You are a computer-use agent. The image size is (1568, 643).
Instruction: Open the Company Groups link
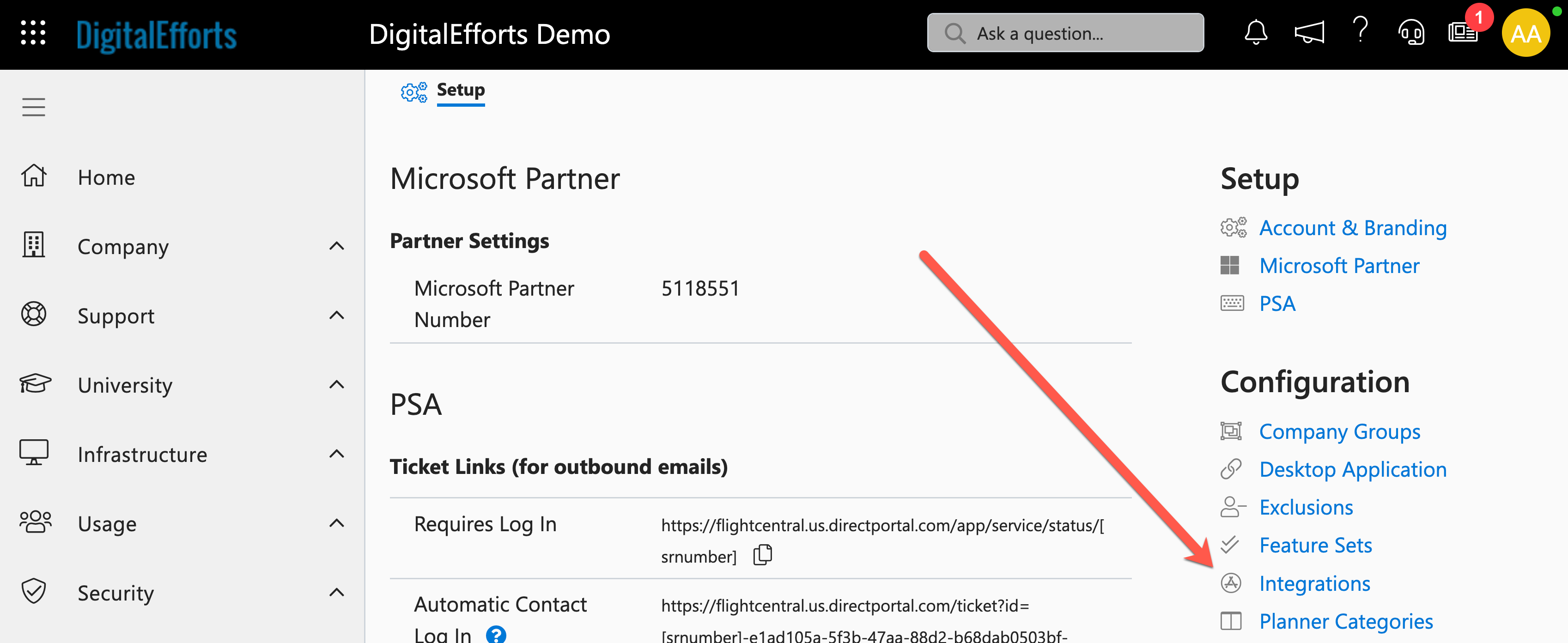pos(1339,432)
